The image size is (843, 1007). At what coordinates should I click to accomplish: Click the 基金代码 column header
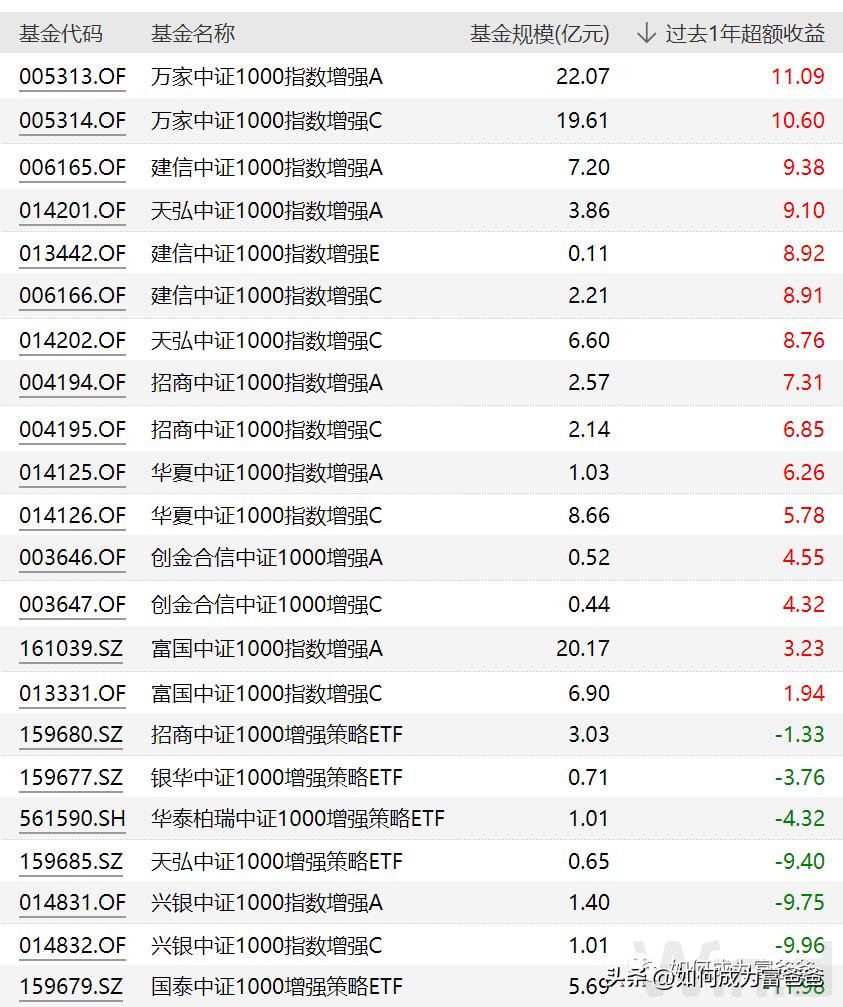point(61,33)
